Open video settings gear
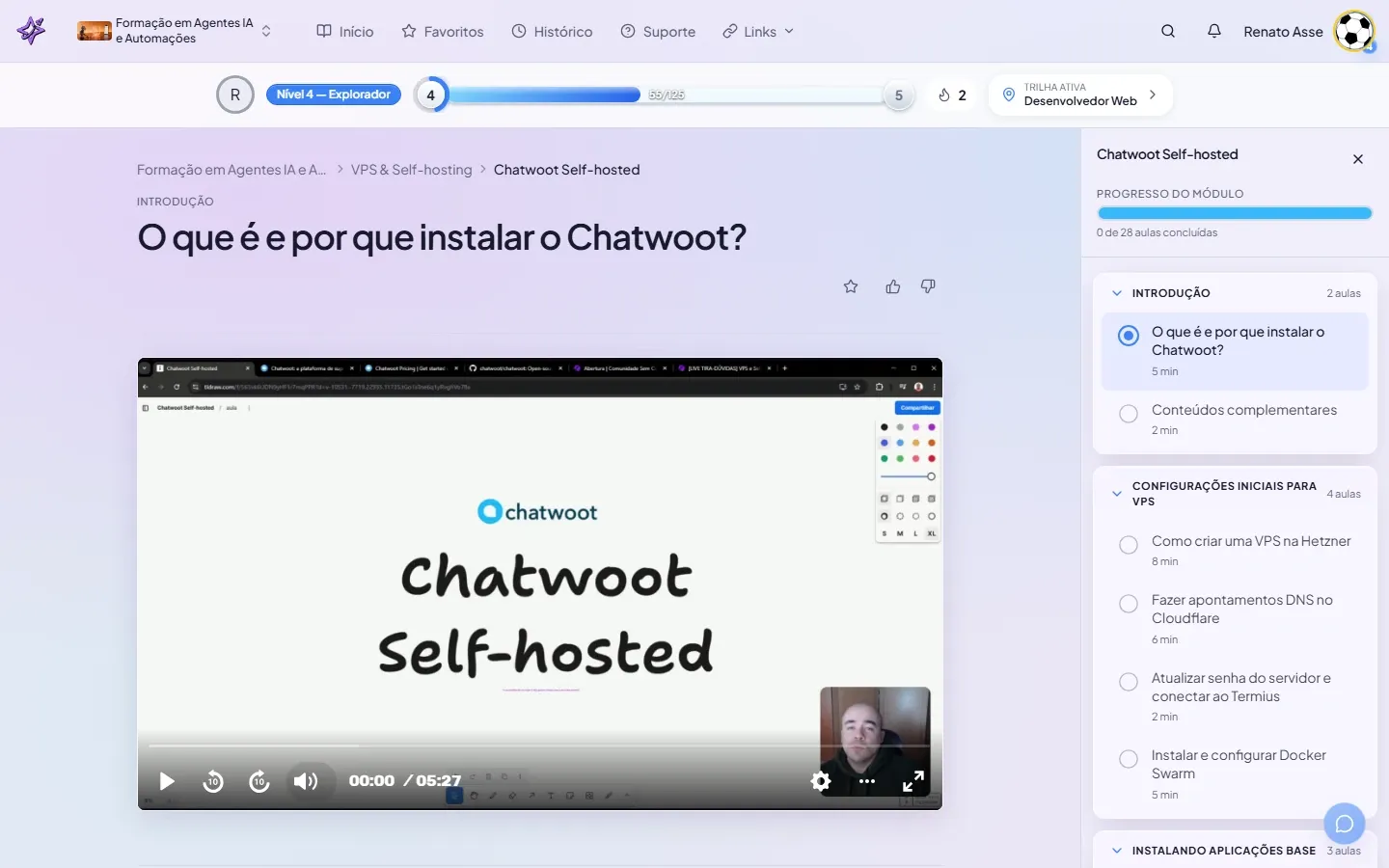 tap(821, 781)
